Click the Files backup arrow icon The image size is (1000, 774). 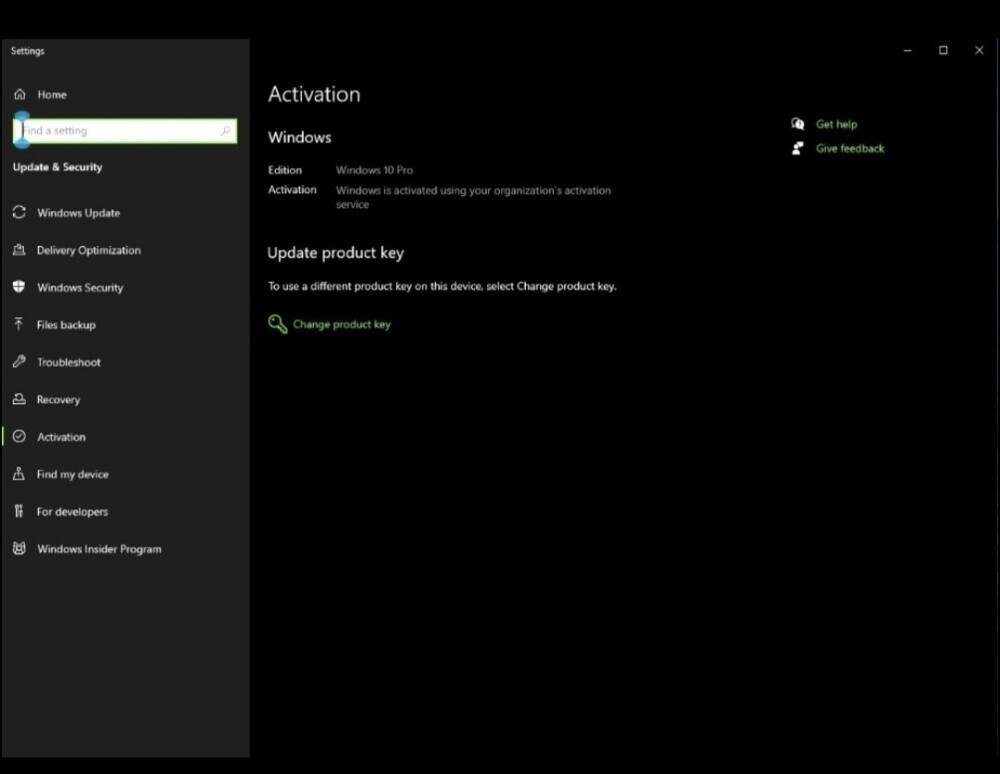pos(19,325)
